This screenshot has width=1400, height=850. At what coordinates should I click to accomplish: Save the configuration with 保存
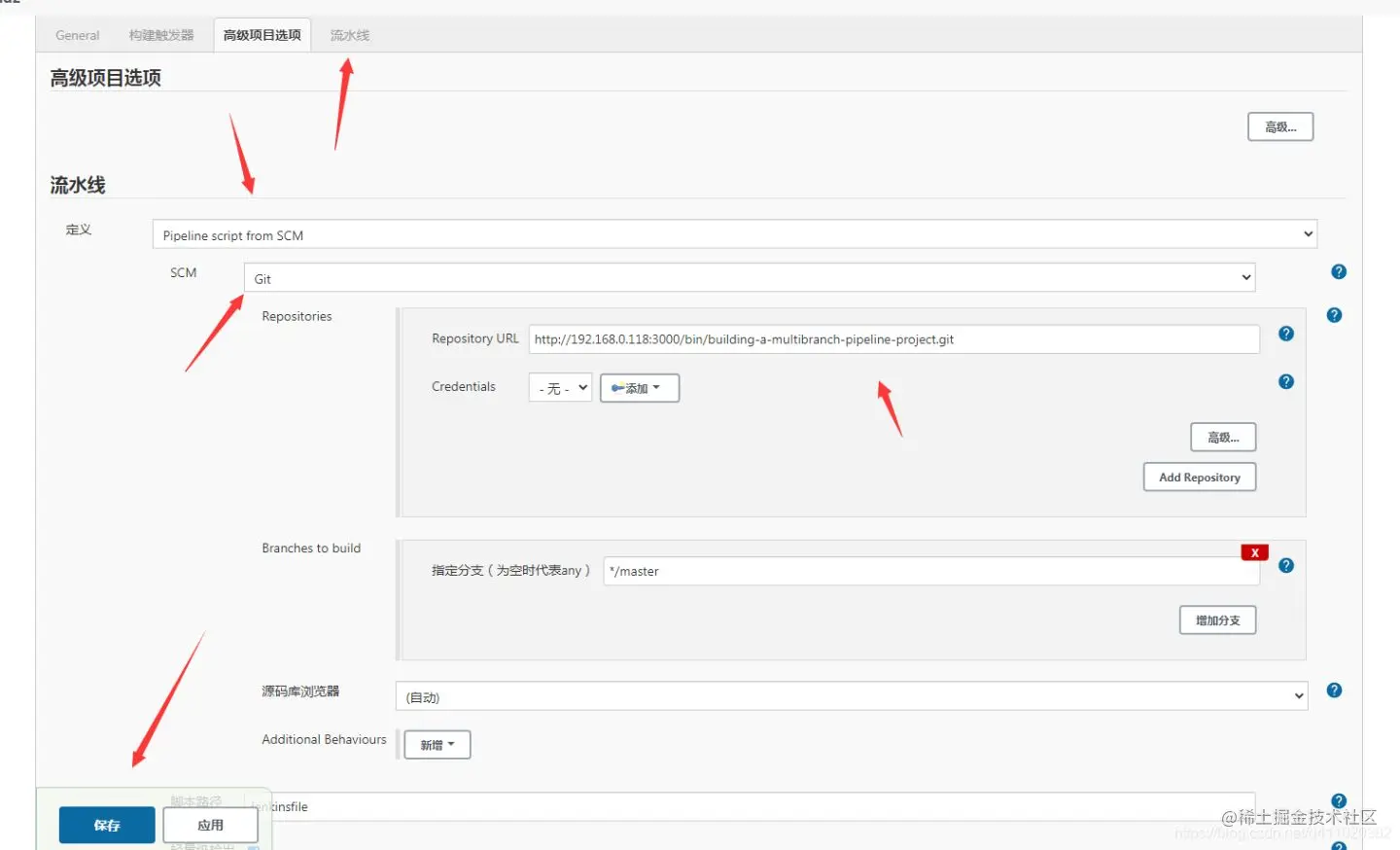pyautogui.click(x=107, y=825)
